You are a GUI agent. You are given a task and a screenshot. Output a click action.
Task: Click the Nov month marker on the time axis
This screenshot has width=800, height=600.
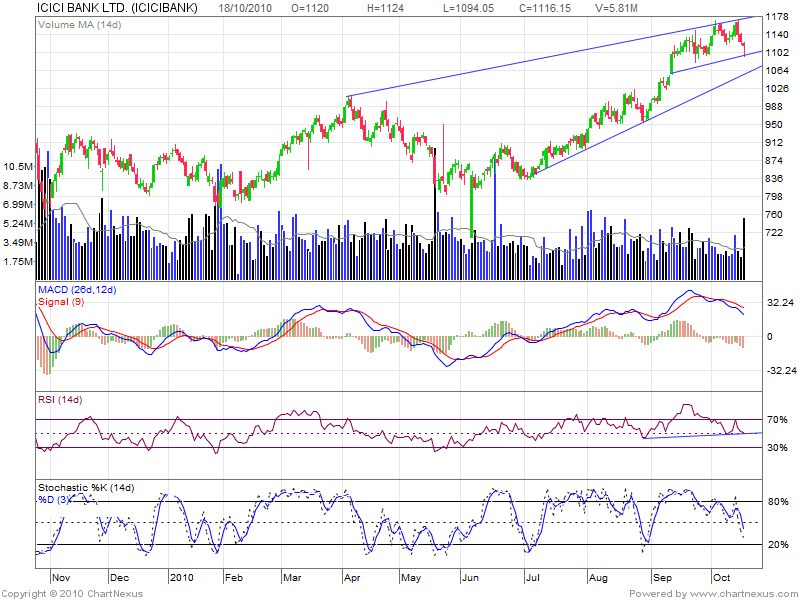click(x=59, y=578)
